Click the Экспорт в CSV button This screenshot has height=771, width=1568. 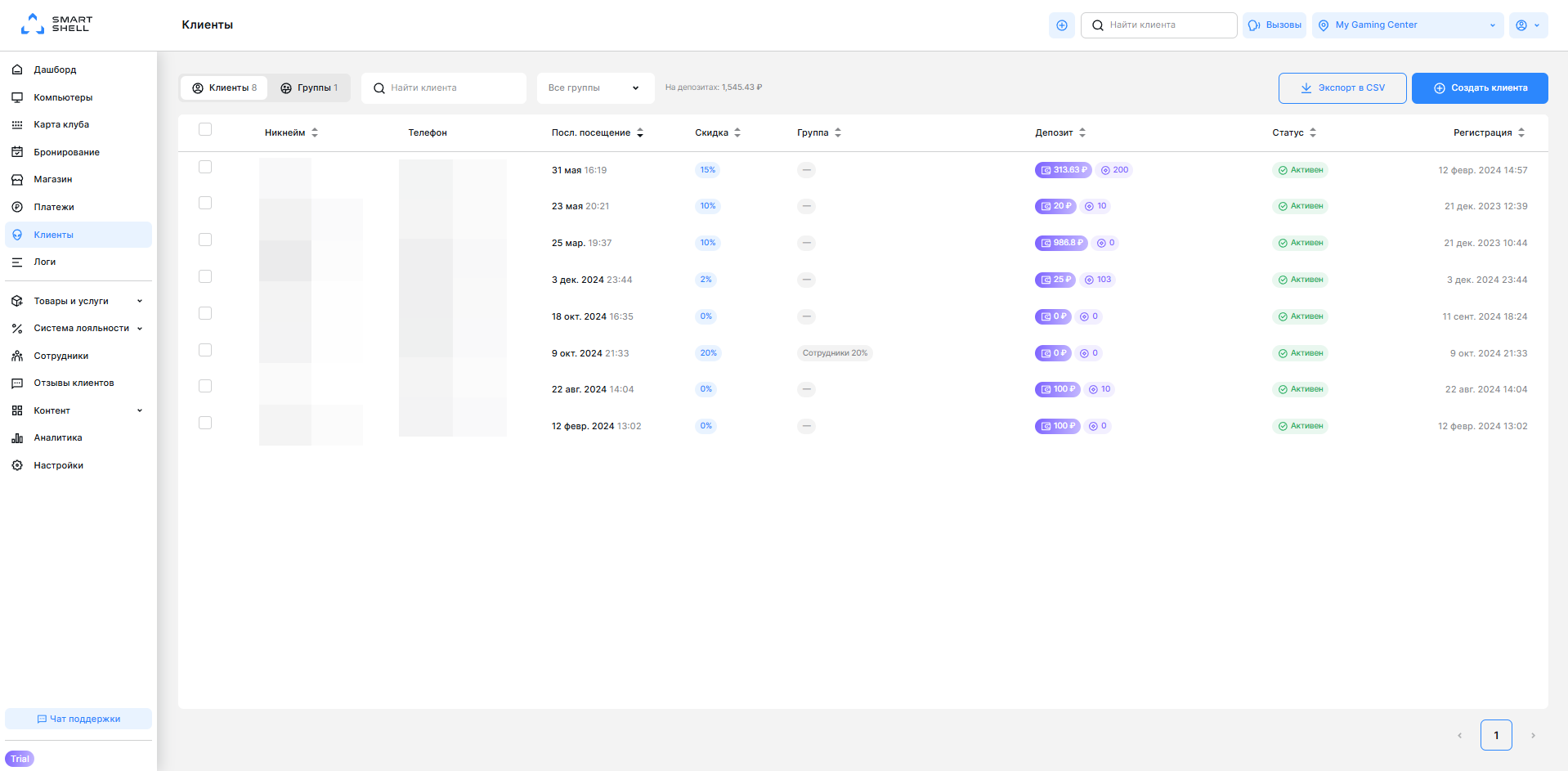tap(1342, 88)
